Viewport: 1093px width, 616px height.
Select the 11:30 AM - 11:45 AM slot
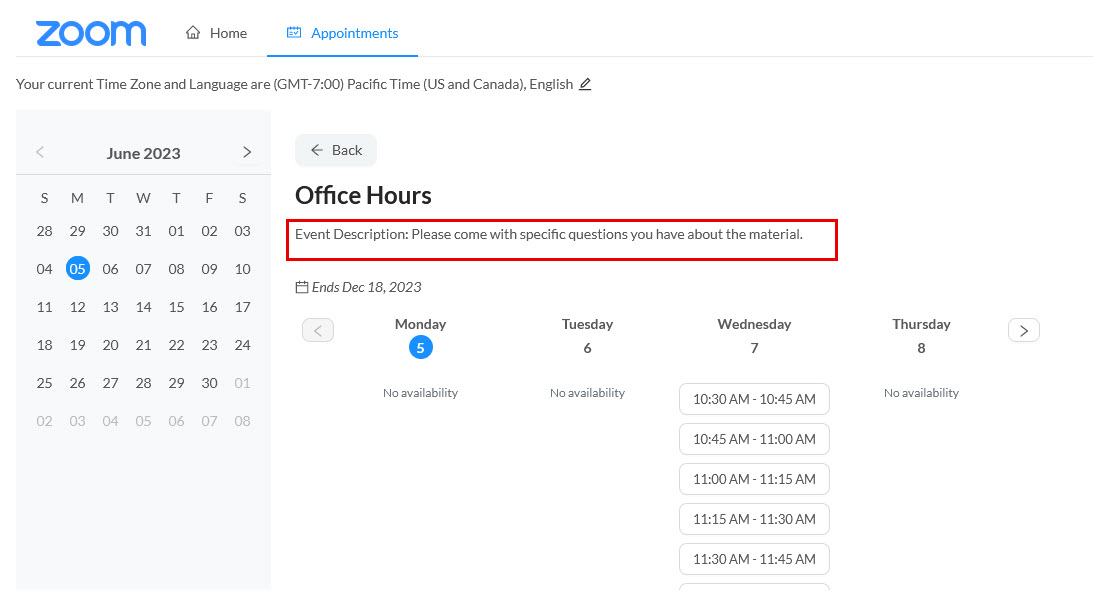pos(754,558)
